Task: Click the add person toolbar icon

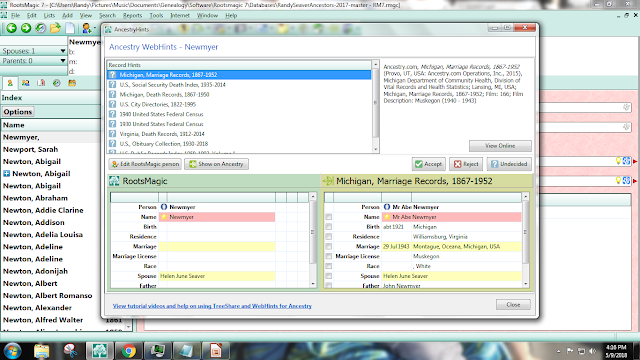Action: [x=86, y=28]
